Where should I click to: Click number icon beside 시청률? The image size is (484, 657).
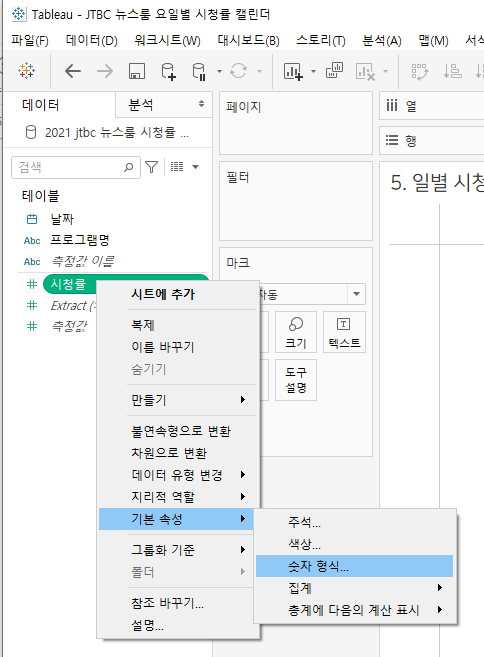point(32,284)
